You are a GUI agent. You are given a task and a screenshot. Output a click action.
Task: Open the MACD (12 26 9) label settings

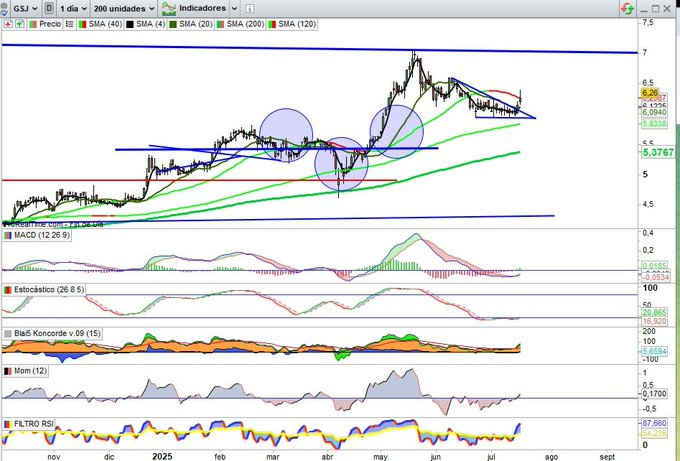pyautogui.click(x=42, y=235)
